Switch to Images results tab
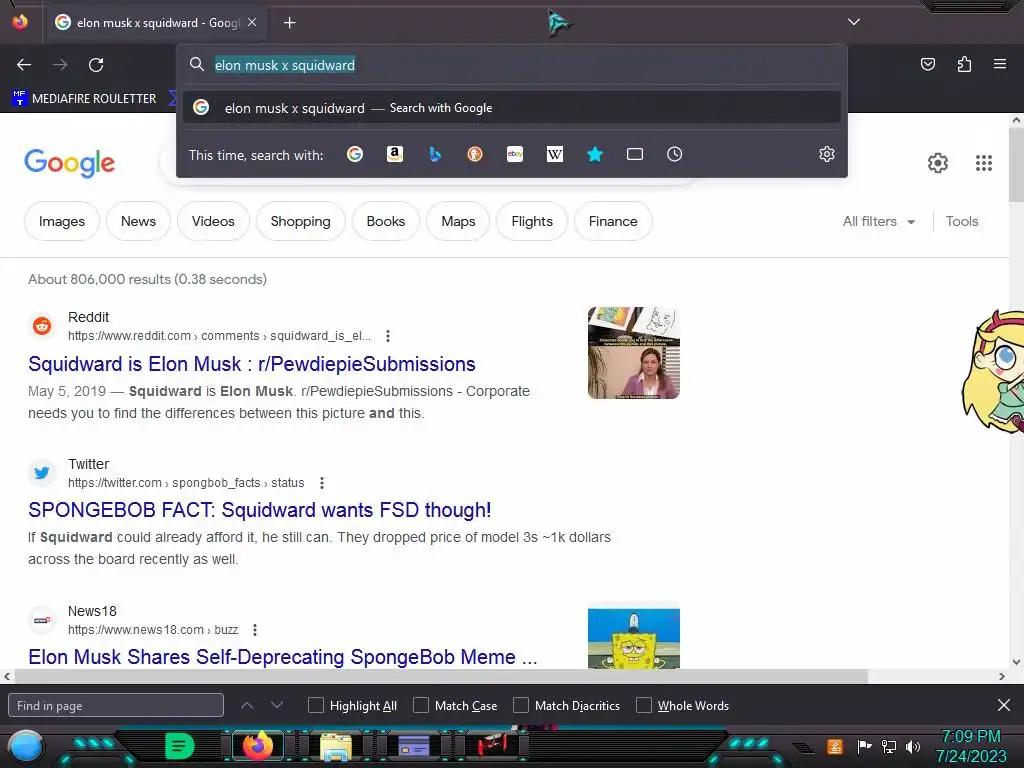 [61, 221]
